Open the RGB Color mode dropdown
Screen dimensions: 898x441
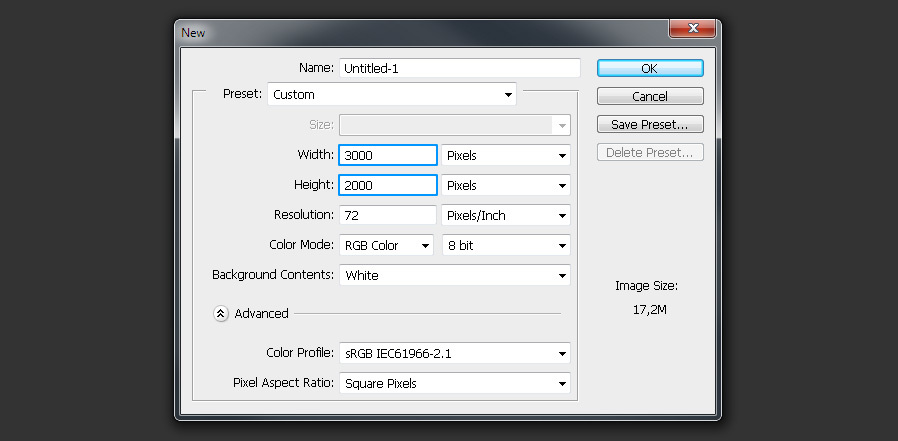coord(386,245)
